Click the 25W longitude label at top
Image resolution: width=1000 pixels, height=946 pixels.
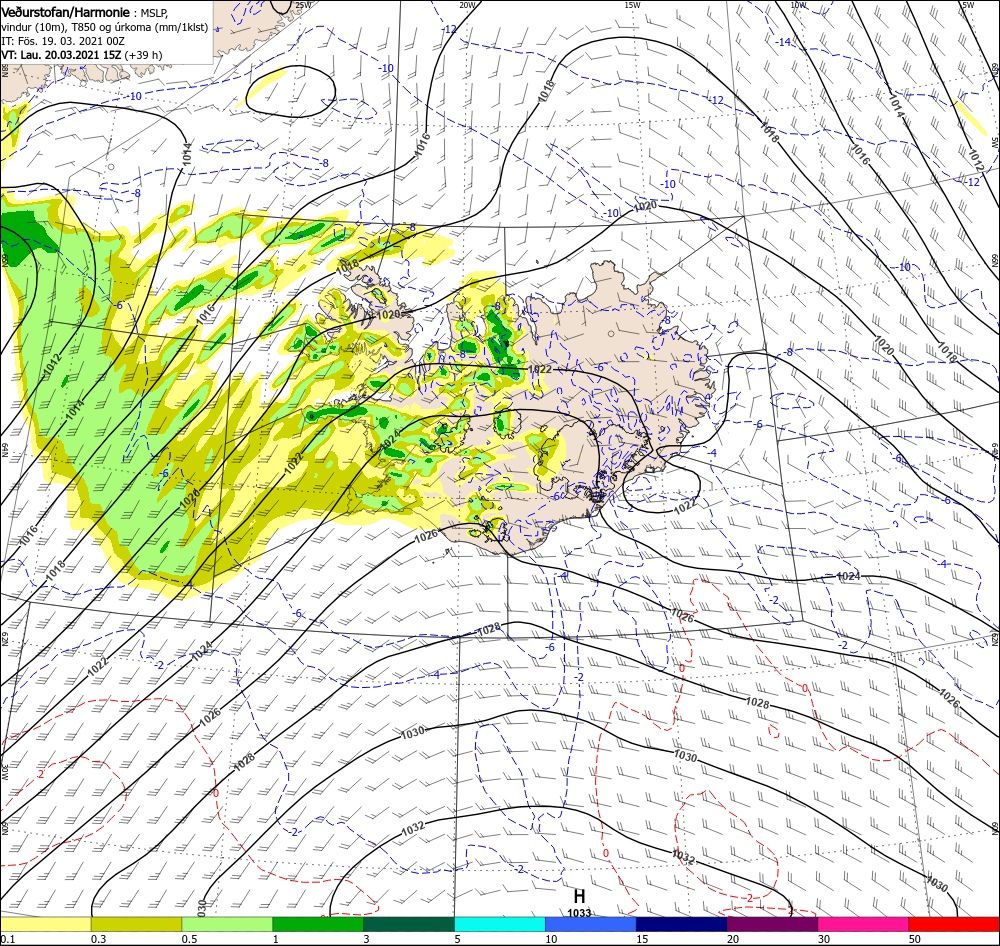click(304, 4)
